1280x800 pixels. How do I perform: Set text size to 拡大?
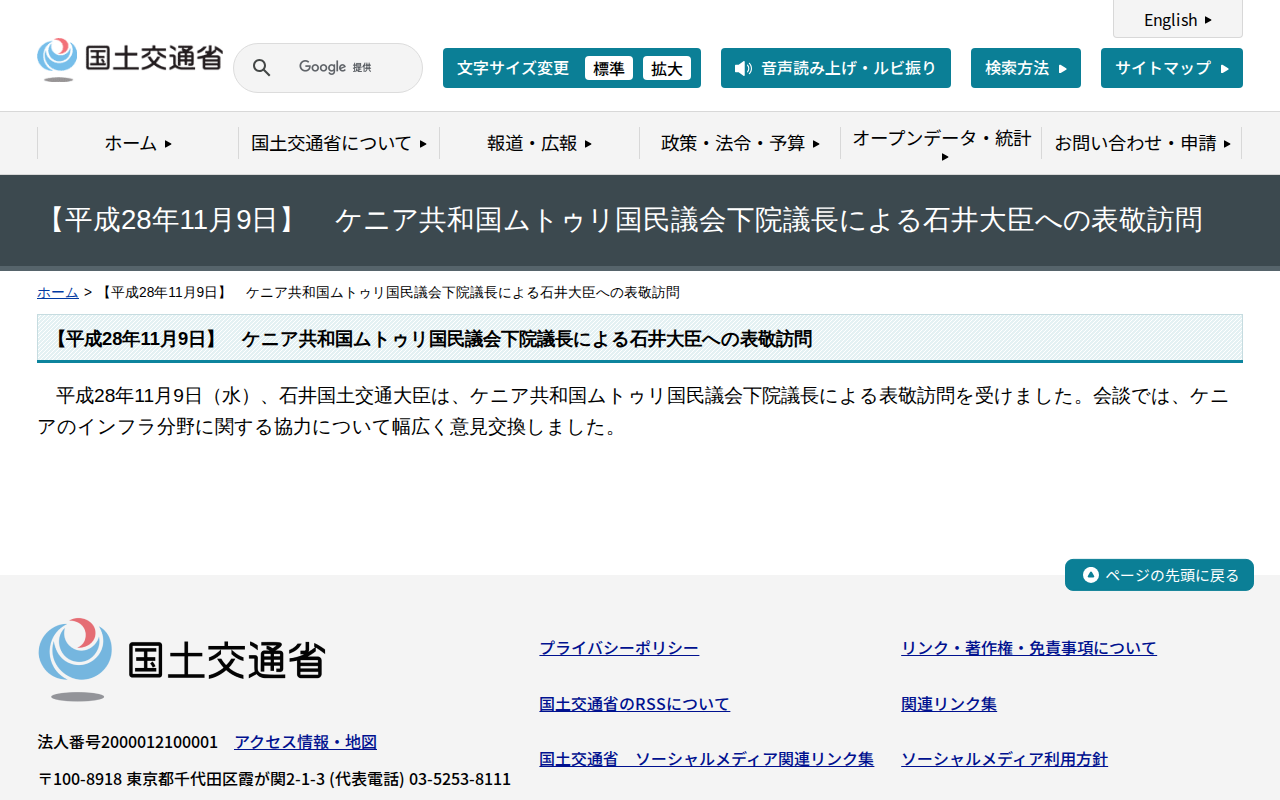(x=667, y=68)
